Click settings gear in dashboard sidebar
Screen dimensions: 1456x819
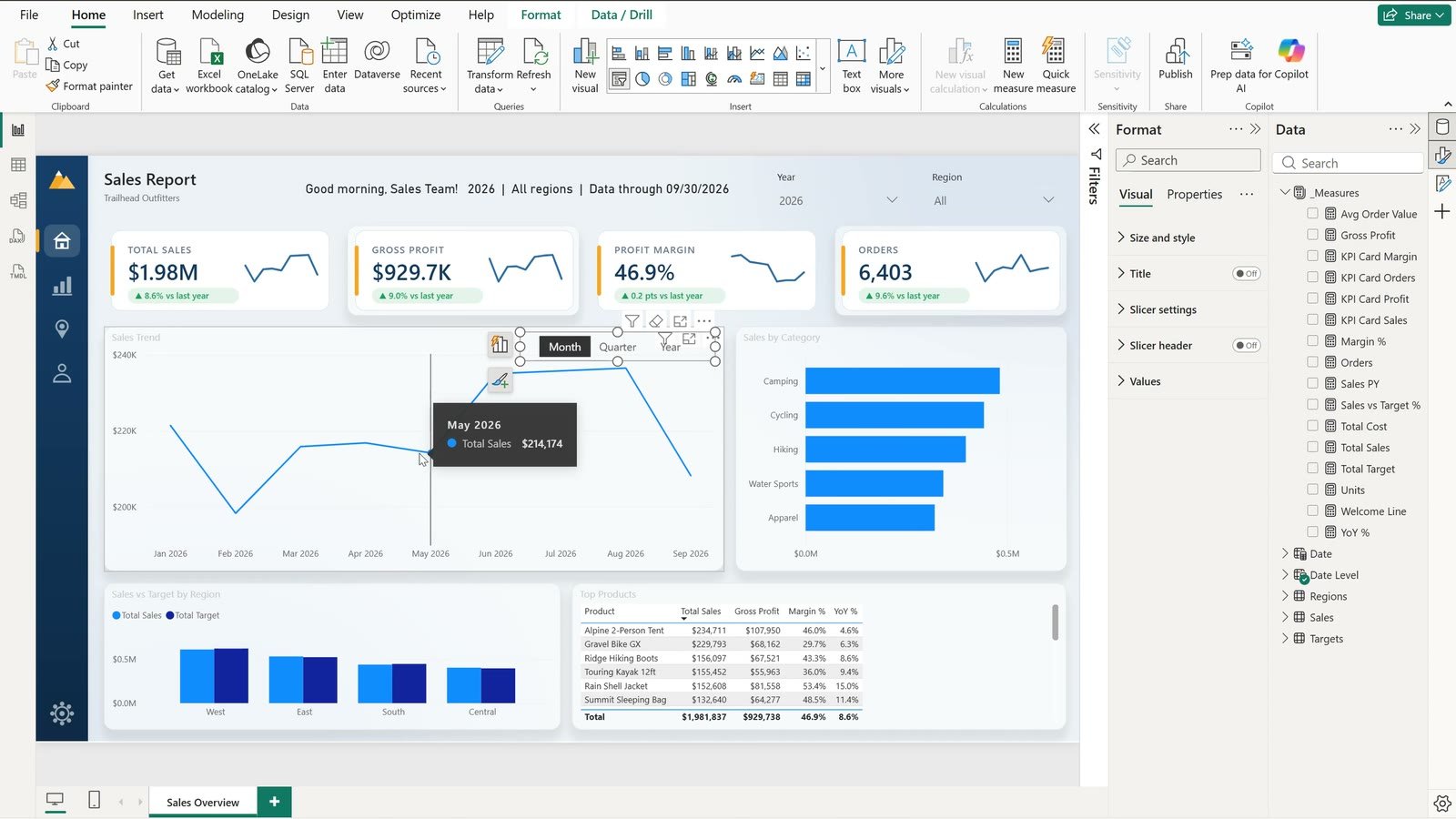(62, 713)
